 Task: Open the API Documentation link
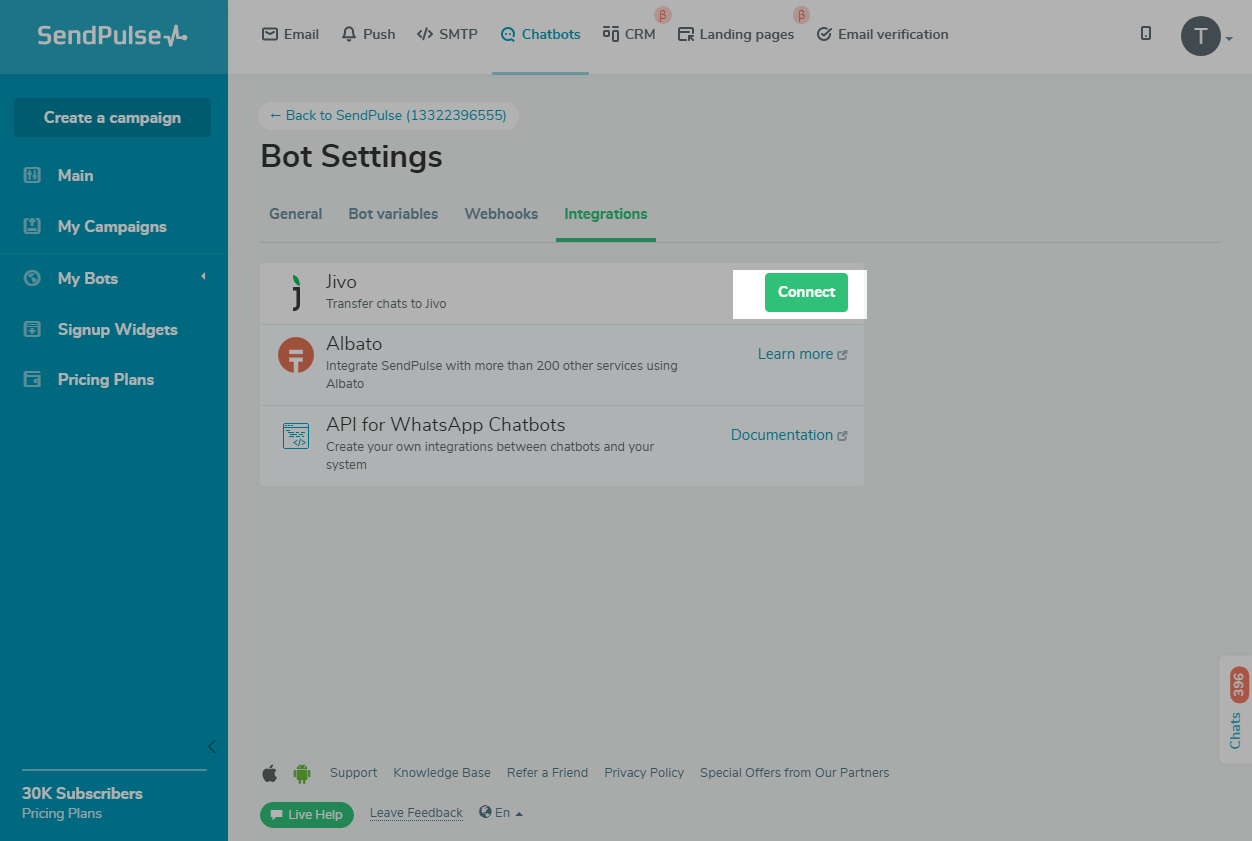(x=789, y=435)
